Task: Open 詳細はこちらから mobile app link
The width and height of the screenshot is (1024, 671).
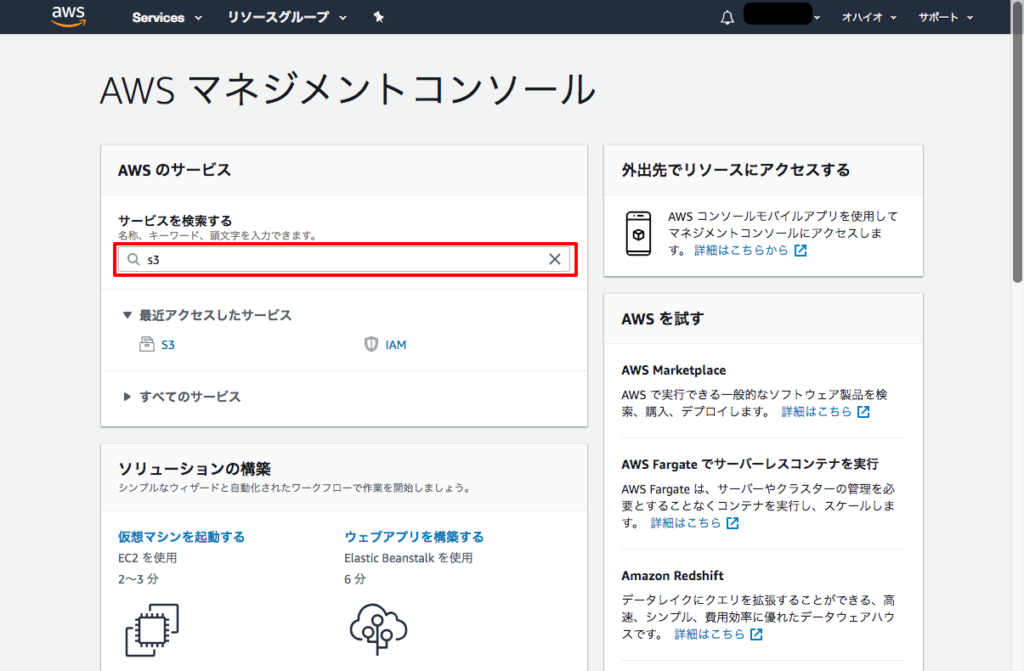Action: pos(741,250)
